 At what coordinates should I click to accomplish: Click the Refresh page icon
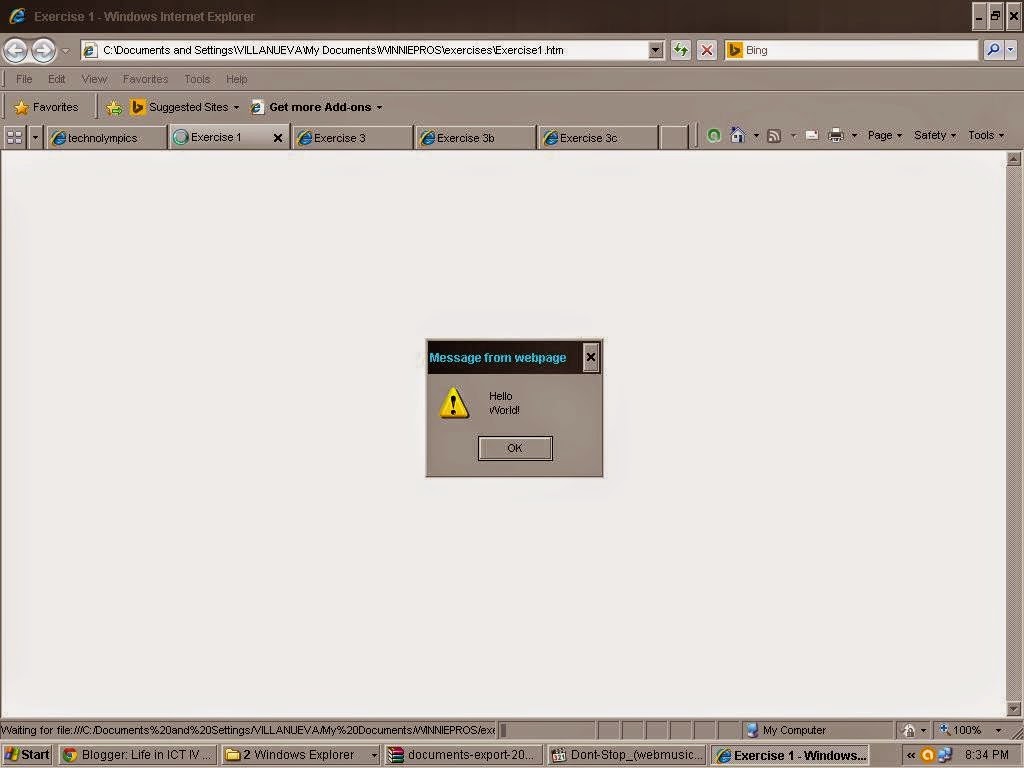[x=681, y=50]
